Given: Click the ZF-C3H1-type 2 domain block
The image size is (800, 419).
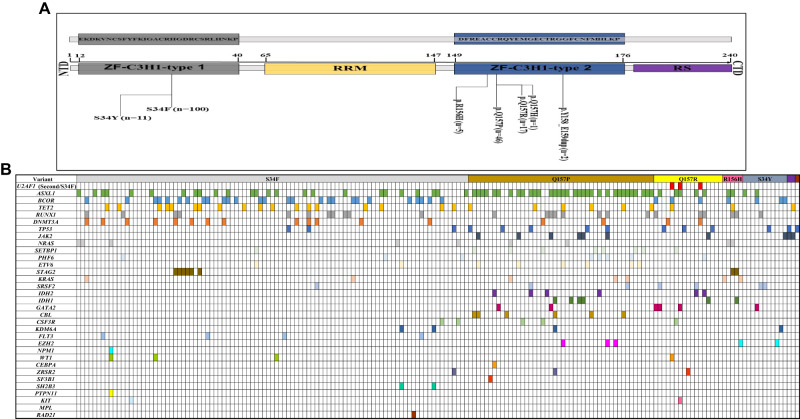Looking at the screenshot, I should pyautogui.click(x=538, y=68).
